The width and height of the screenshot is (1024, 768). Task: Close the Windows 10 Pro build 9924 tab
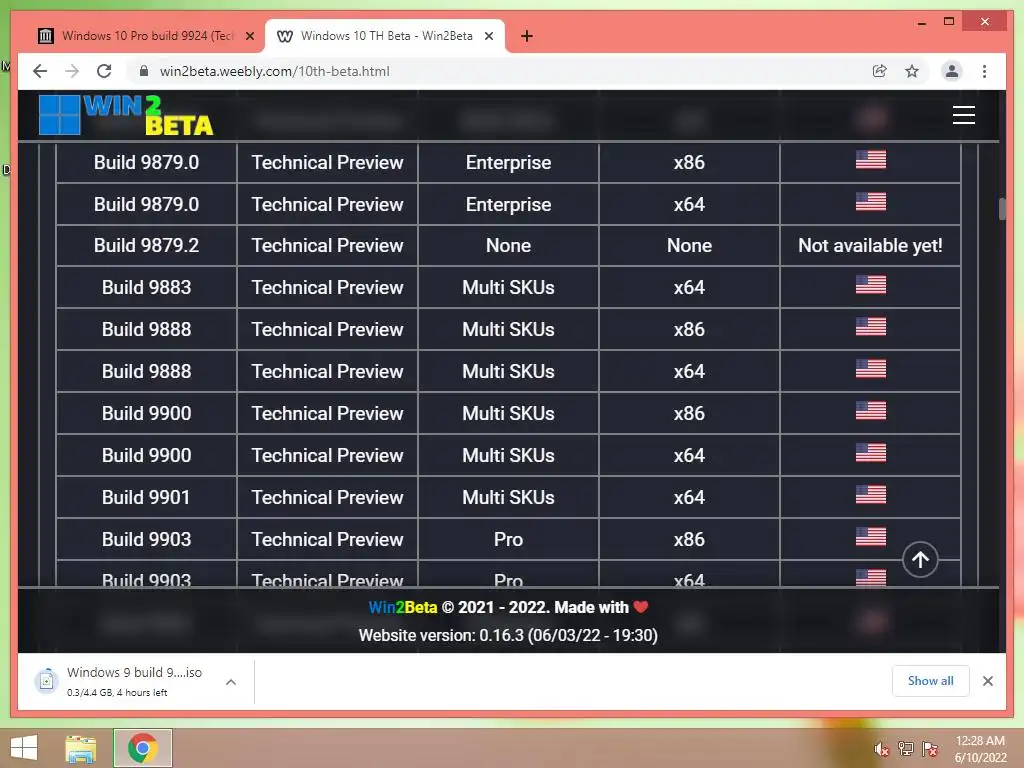(x=249, y=36)
